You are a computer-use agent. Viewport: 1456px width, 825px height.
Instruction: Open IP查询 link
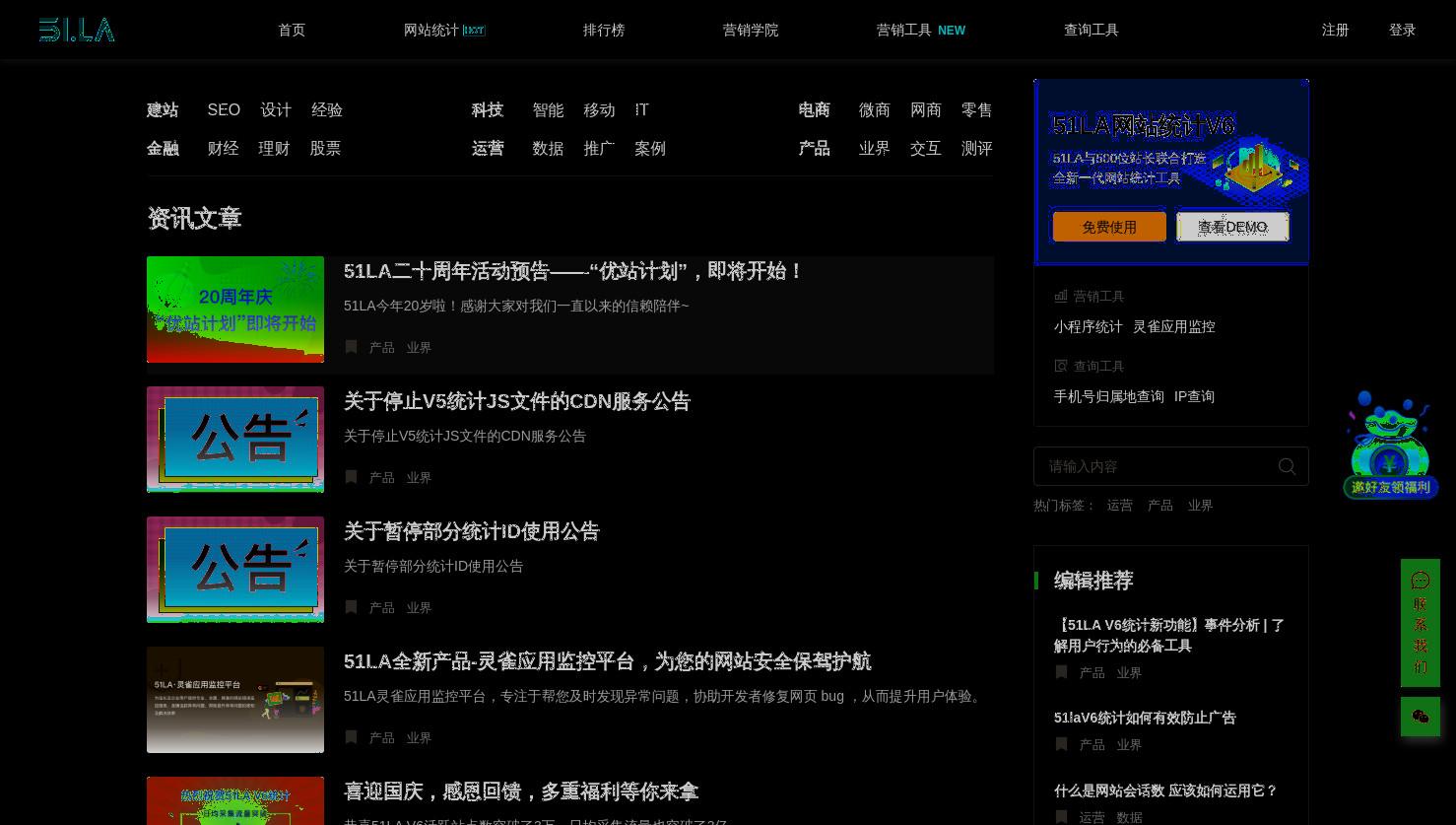pyautogui.click(x=1194, y=397)
